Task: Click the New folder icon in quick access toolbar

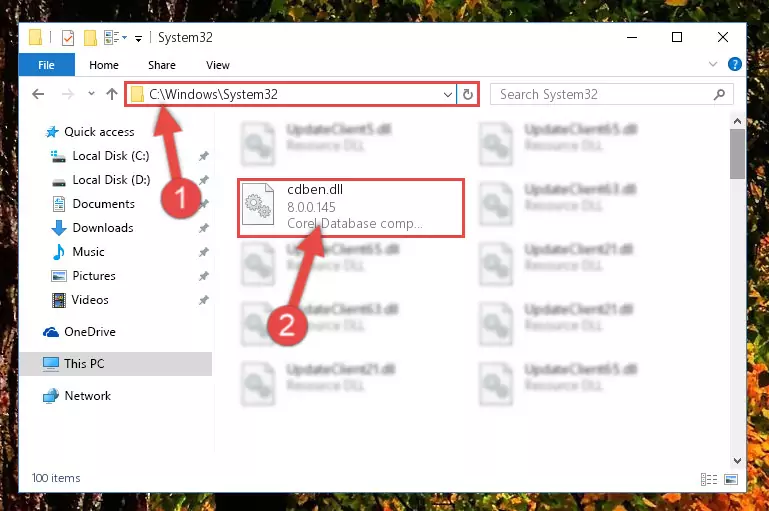Action: pyautogui.click(x=90, y=38)
